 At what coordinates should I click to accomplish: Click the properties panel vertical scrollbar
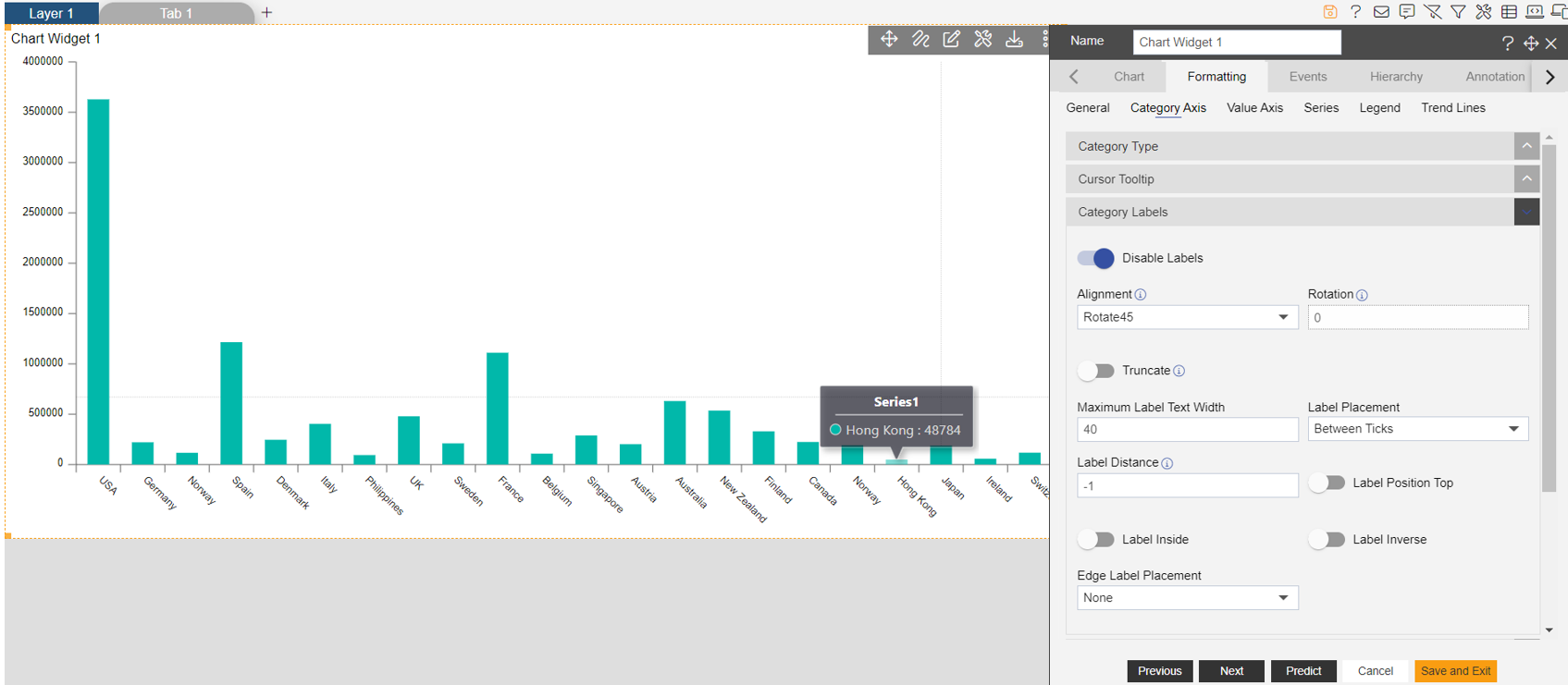[x=1549, y=319]
